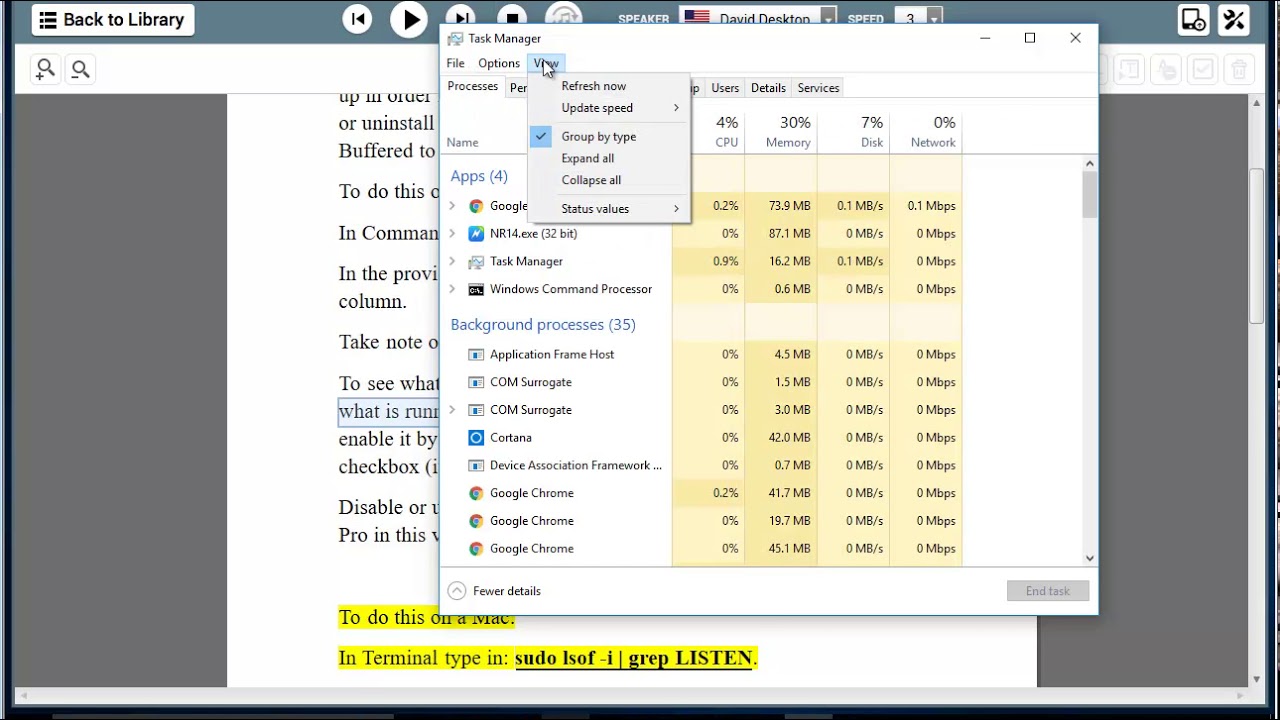Close the open View menu

tap(546, 63)
